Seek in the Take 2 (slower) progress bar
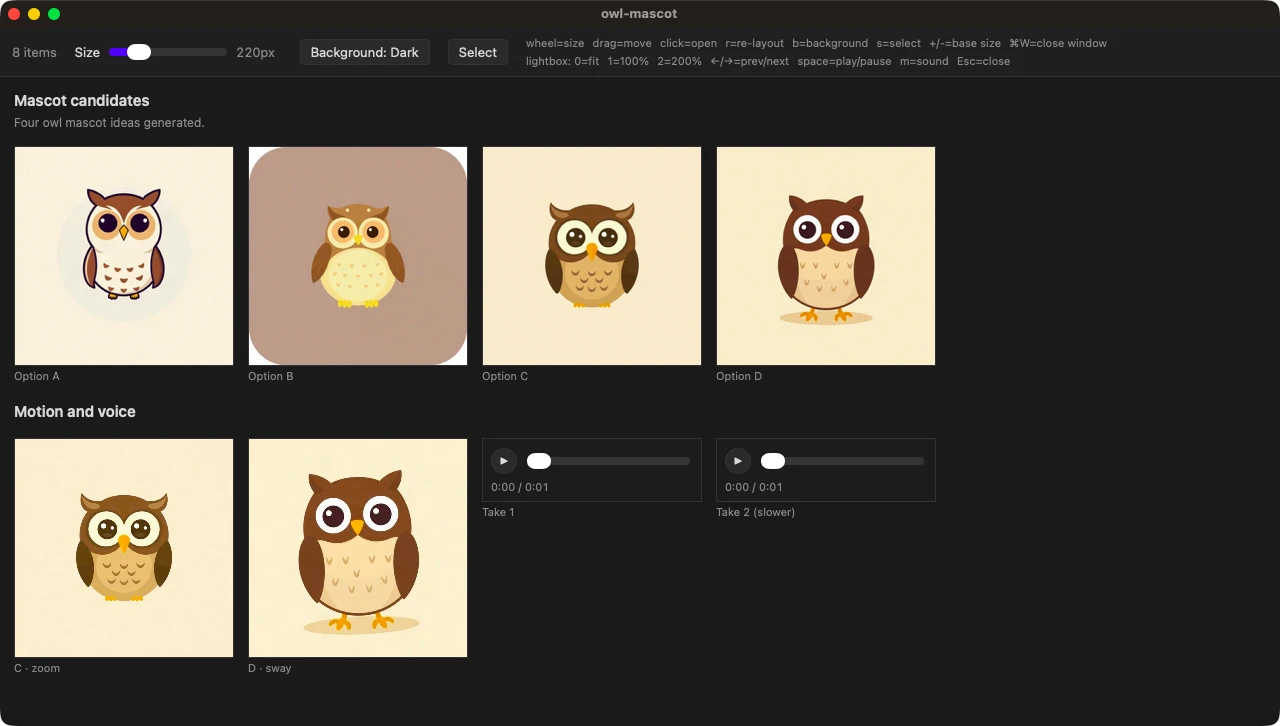 pos(843,461)
